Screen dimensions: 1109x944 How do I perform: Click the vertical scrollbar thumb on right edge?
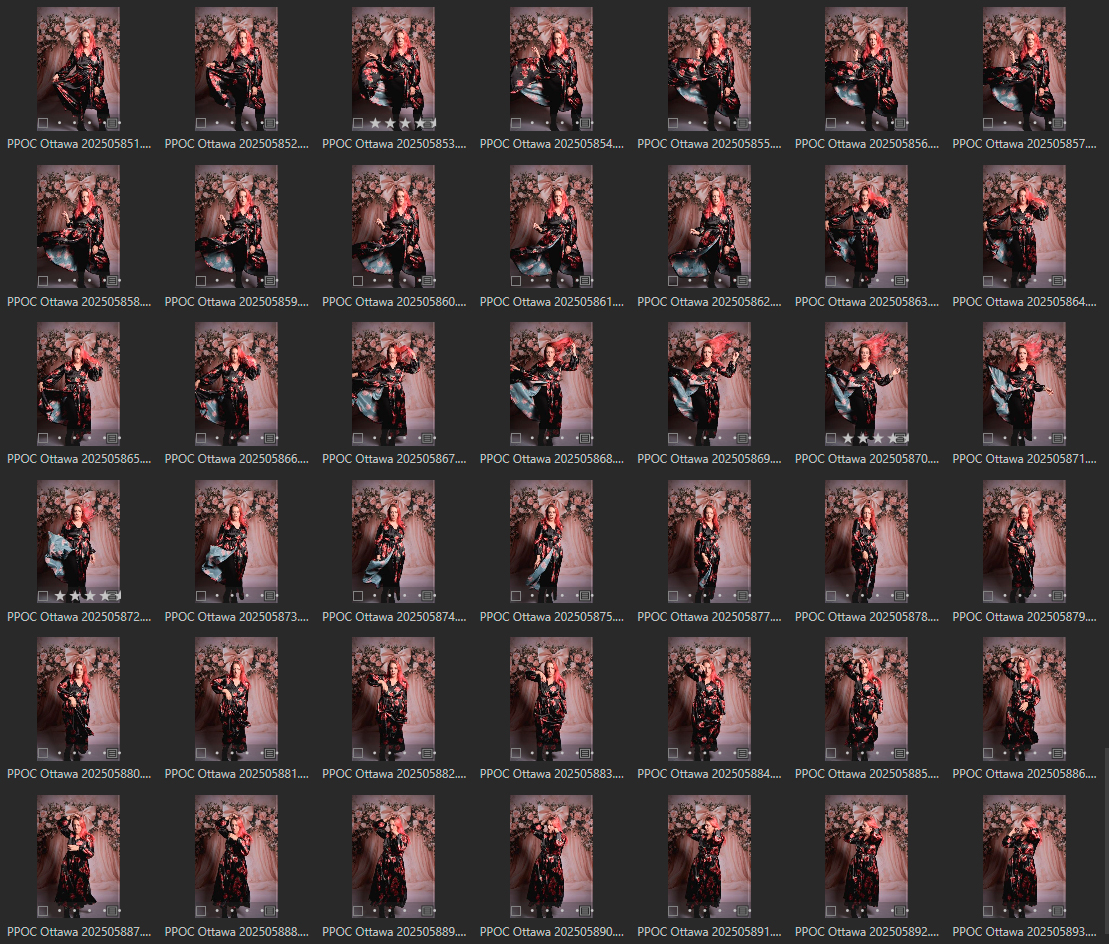click(x=1105, y=845)
